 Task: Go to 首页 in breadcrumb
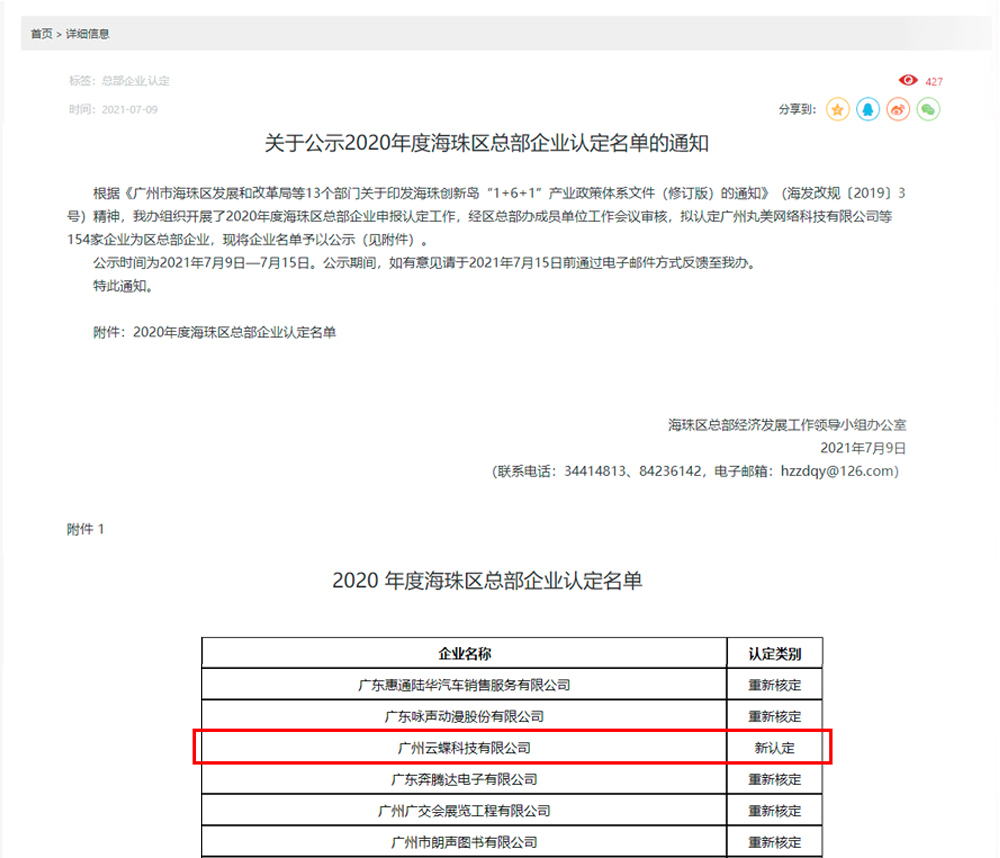click(41, 34)
